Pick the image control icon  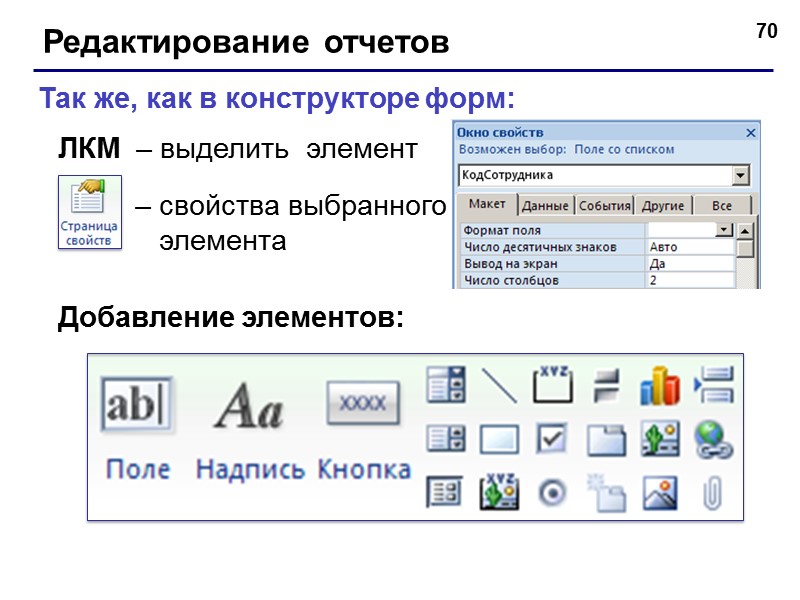click(660, 493)
